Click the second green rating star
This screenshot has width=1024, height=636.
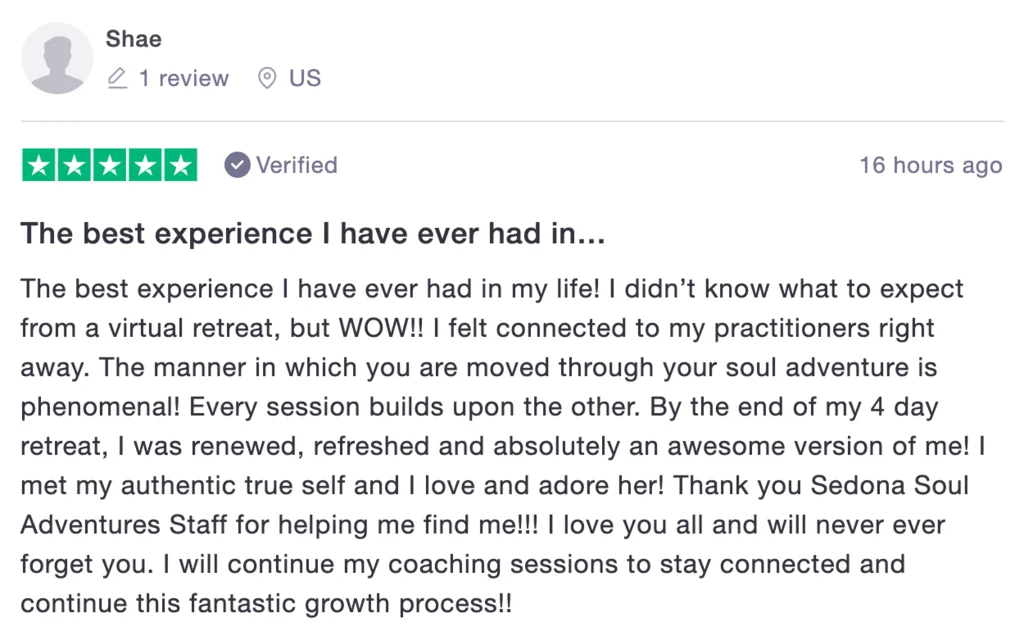point(74,165)
